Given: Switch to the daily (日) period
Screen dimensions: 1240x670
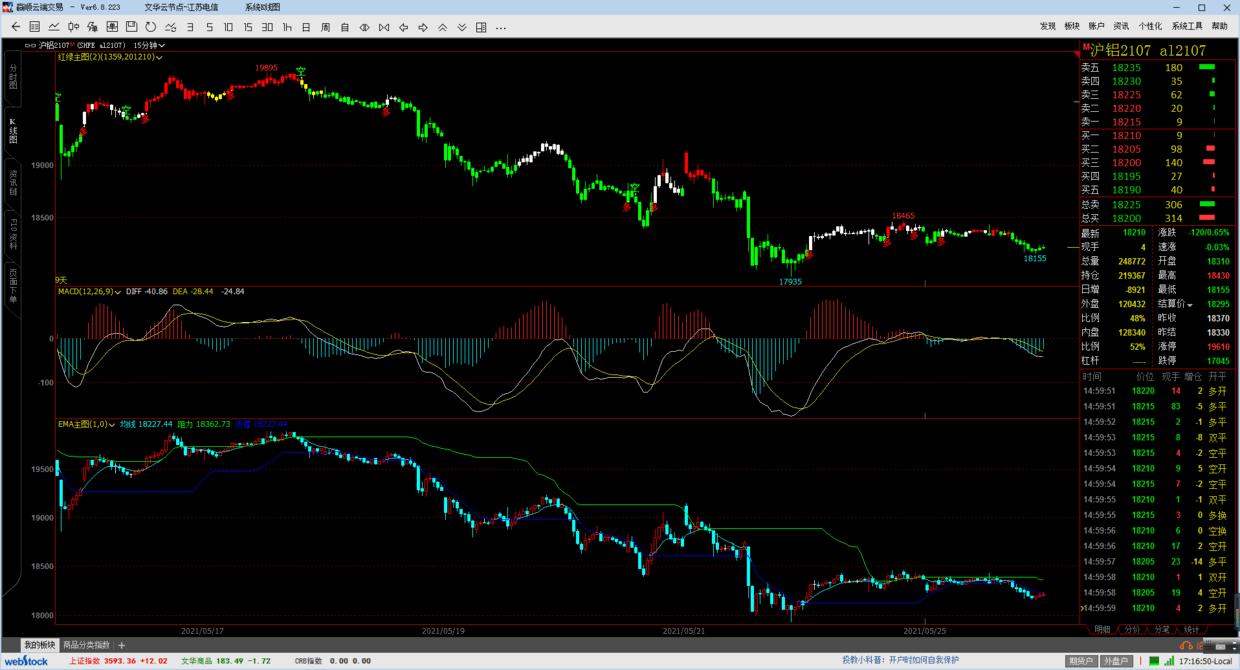Looking at the screenshot, I should tap(306, 27).
